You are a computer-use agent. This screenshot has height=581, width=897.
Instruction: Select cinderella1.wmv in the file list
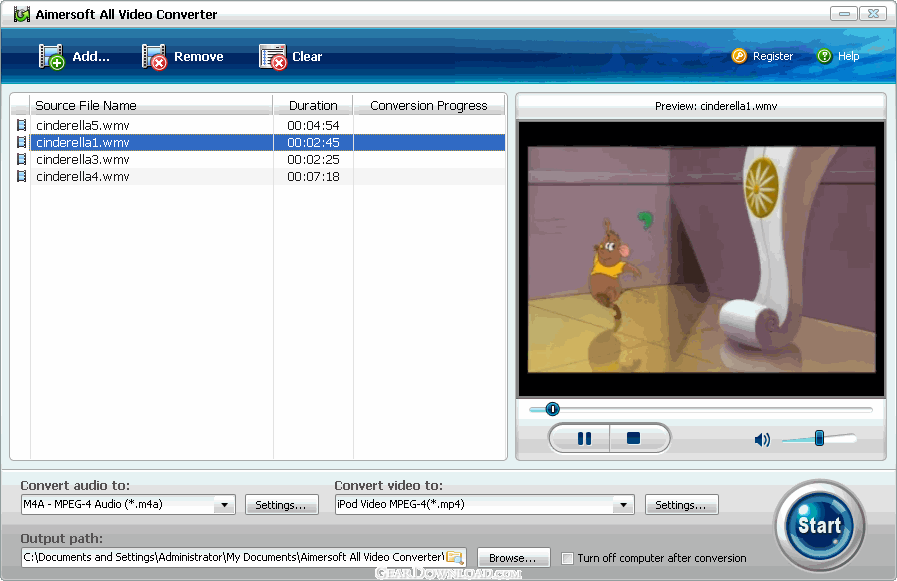point(83,142)
